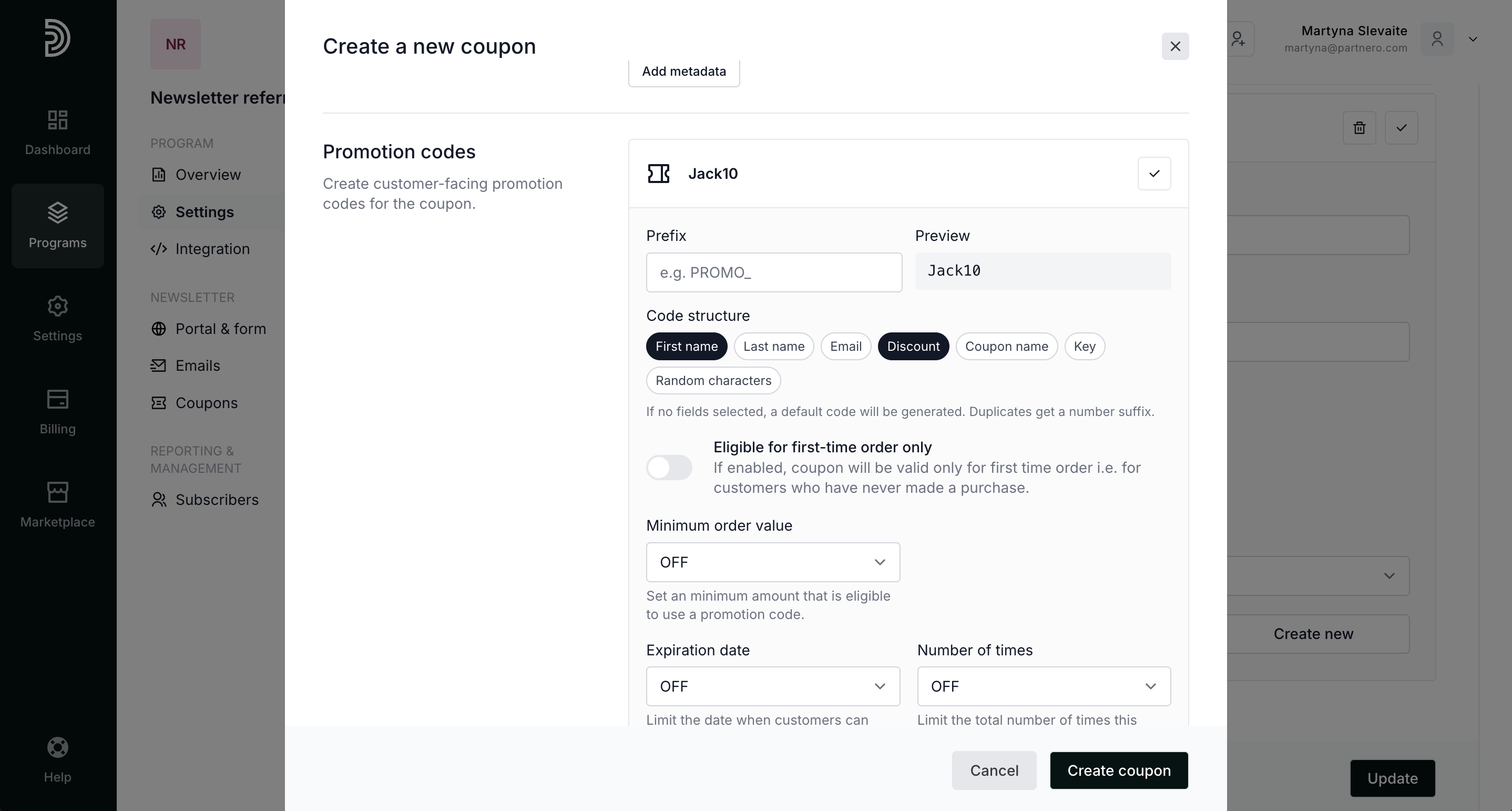Close the Create a new coupon dialog
The width and height of the screenshot is (1512, 811).
coord(1174,46)
